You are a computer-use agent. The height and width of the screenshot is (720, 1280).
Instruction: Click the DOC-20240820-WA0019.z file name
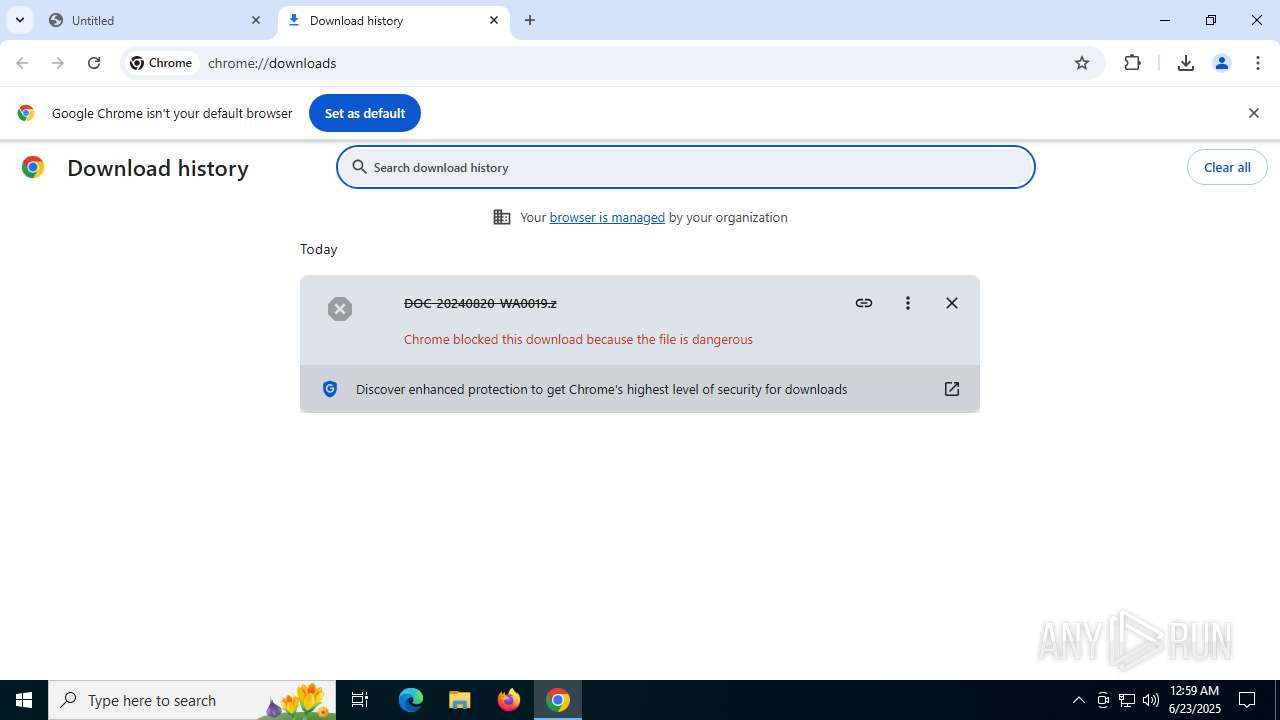pos(480,303)
